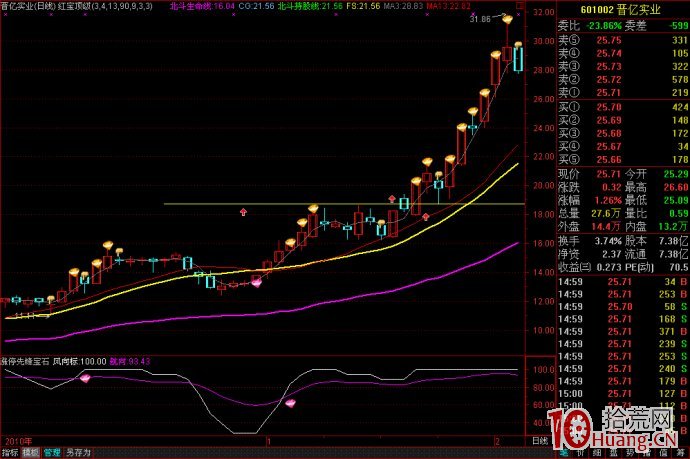This screenshot has width=690, height=459.
Task: Click the 买⑤ bid row at 25.66
Action: coord(623,159)
